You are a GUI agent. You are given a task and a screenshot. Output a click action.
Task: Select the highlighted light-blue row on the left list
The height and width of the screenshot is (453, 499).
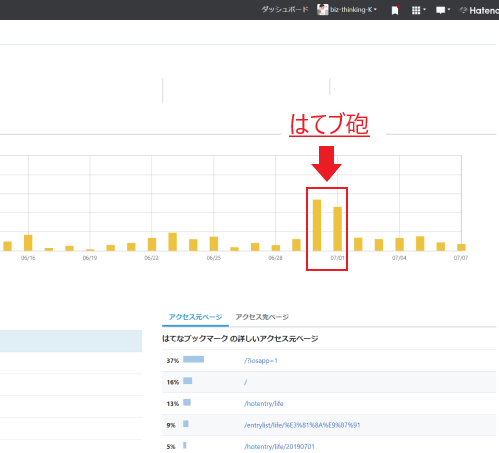[x=71, y=341]
